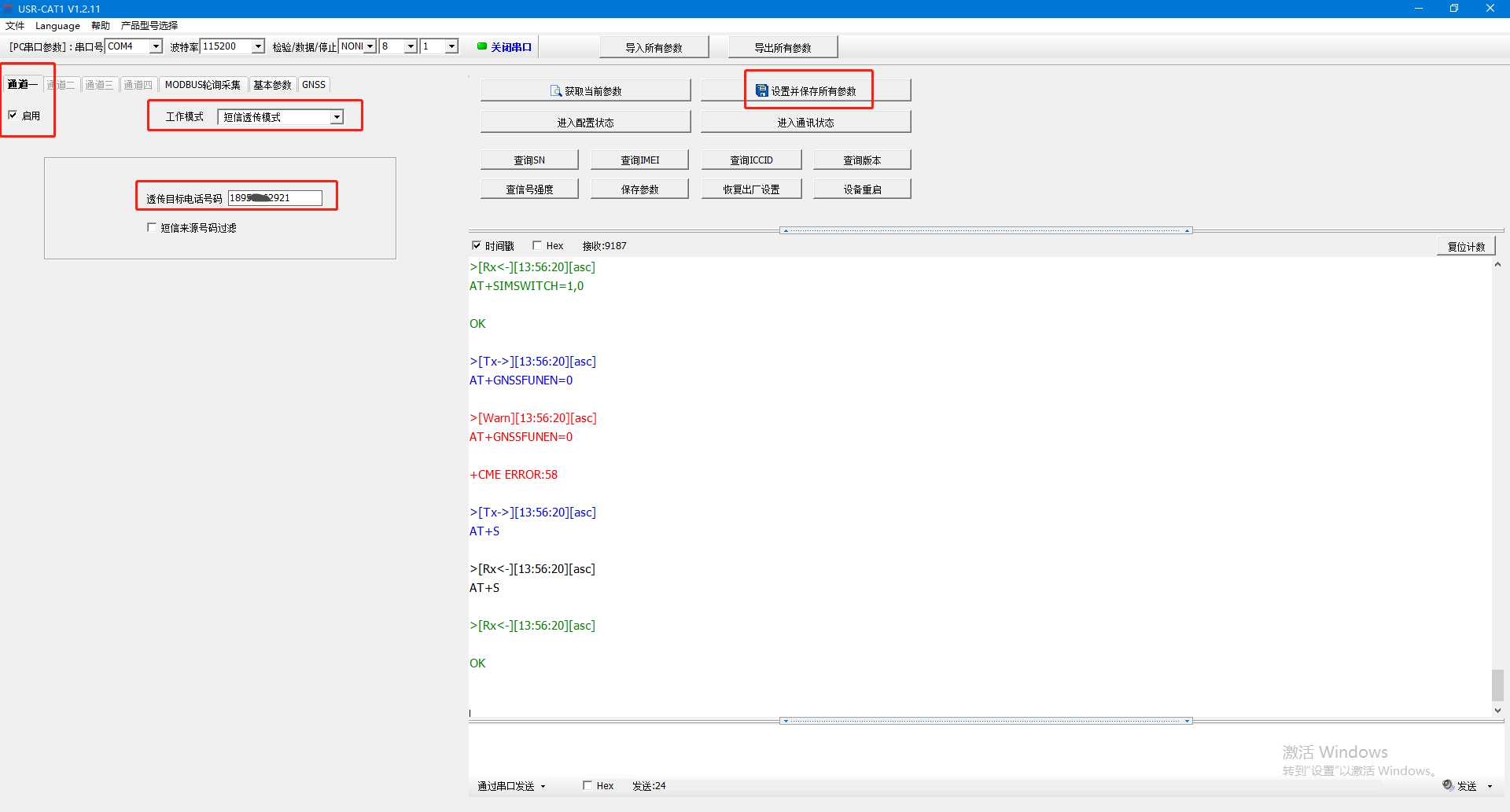Expand the baud rate 115200 dropdown
Viewport: 1510px width, 812px height.
tap(258, 46)
